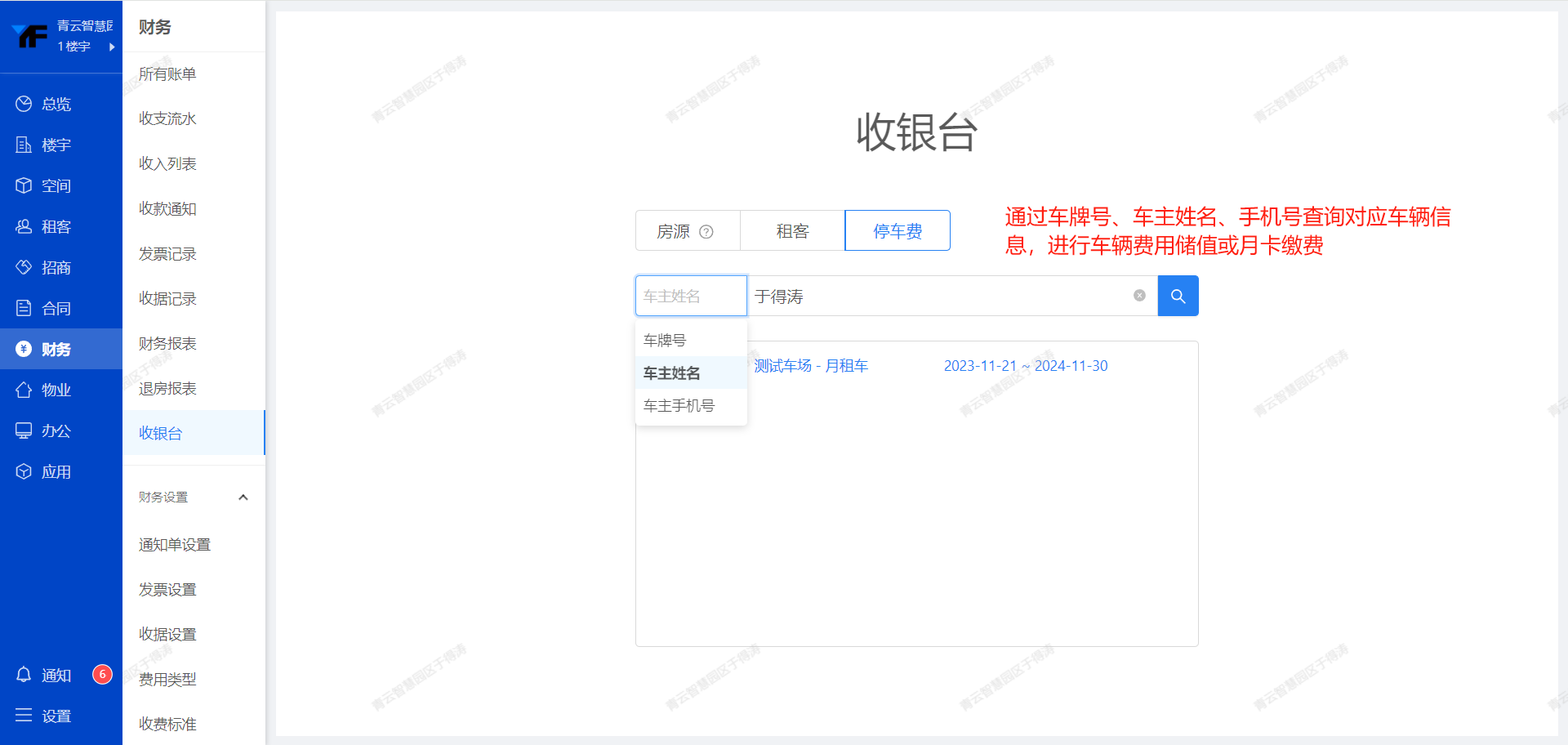The width and height of the screenshot is (1568, 745).
Task: Clear the search text with the X icon
Action: (1139, 296)
